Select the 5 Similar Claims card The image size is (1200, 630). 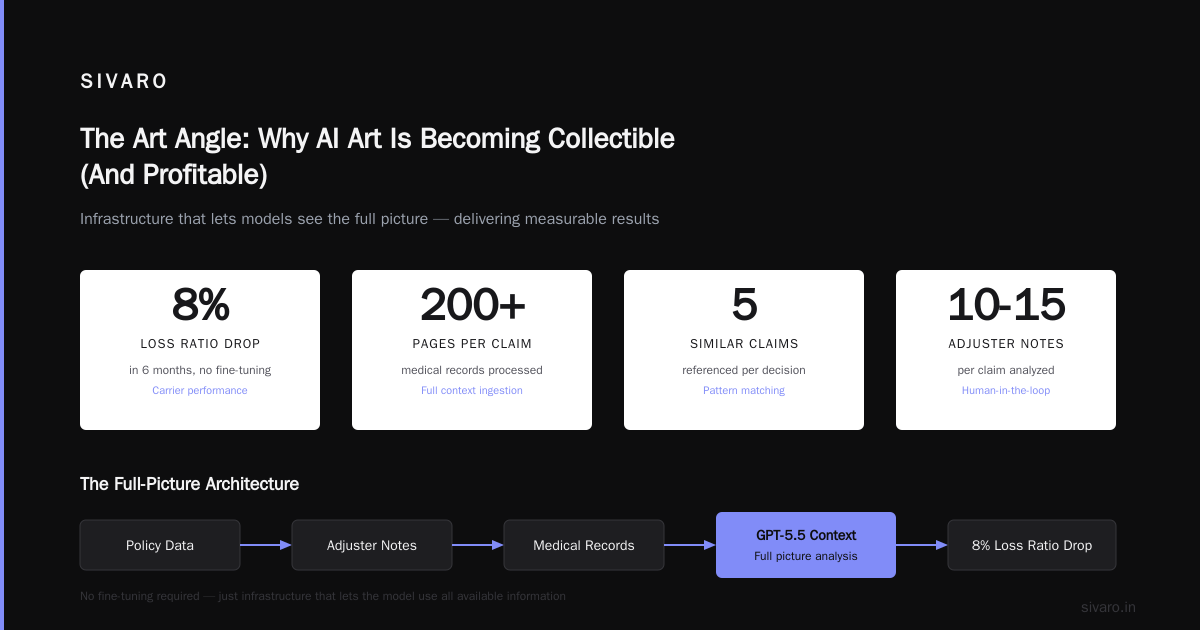[x=744, y=350]
